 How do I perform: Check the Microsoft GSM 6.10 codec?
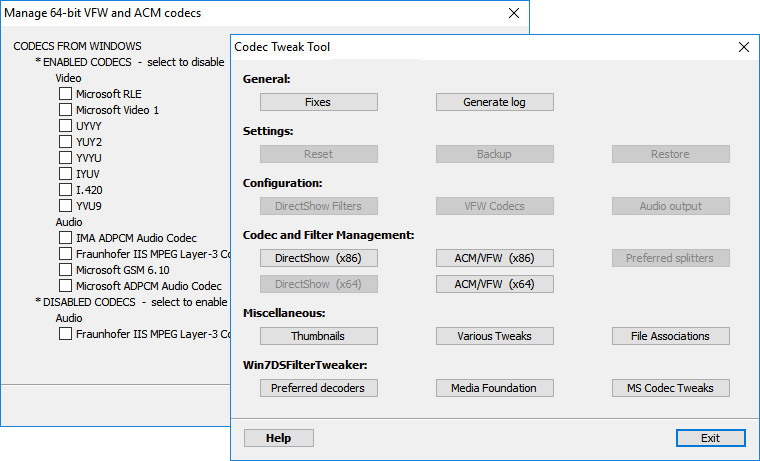pyautogui.click(x=66, y=270)
